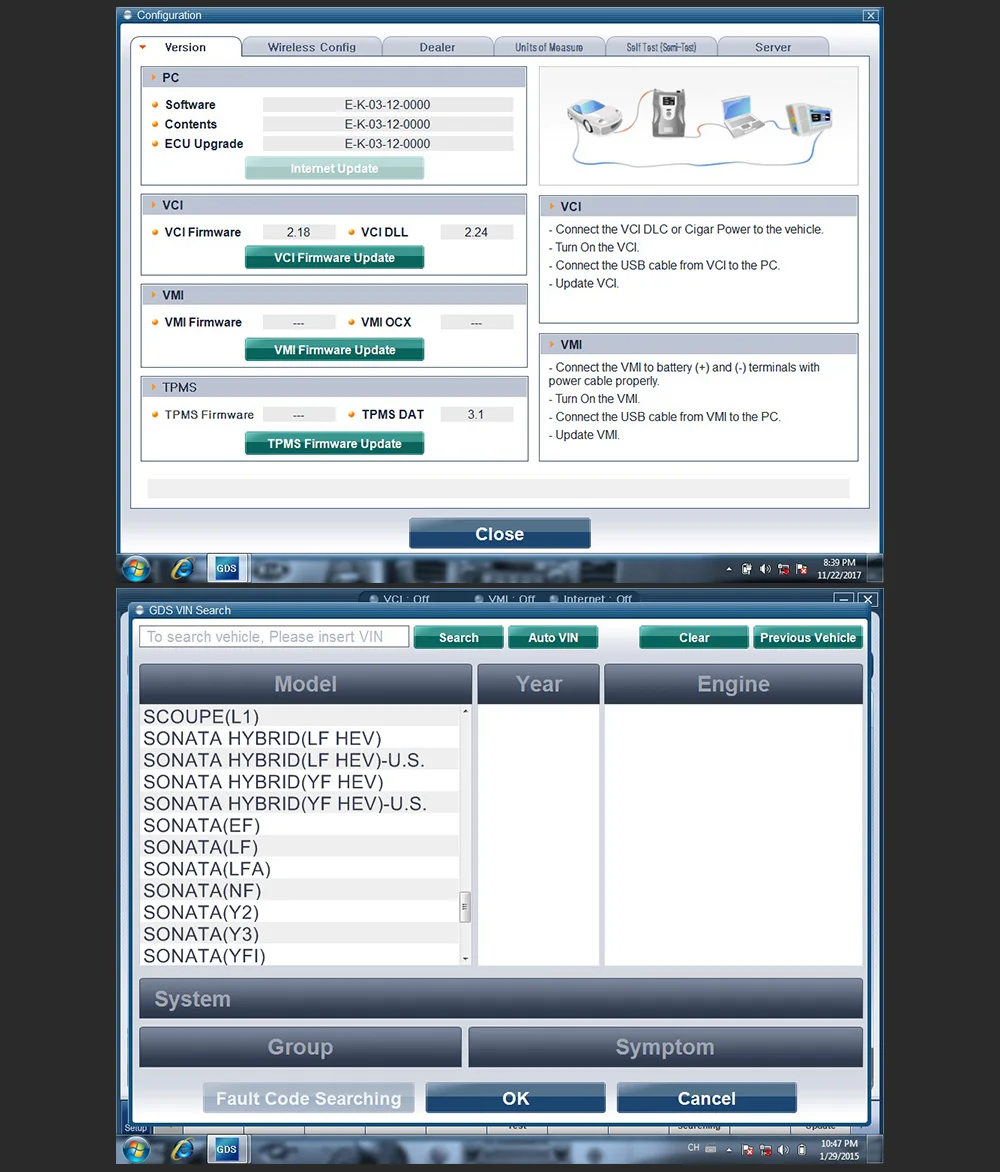Screen dimensions: 1000x1172
Task: Click the Model list scrollbar thumb
Action: 465,907
